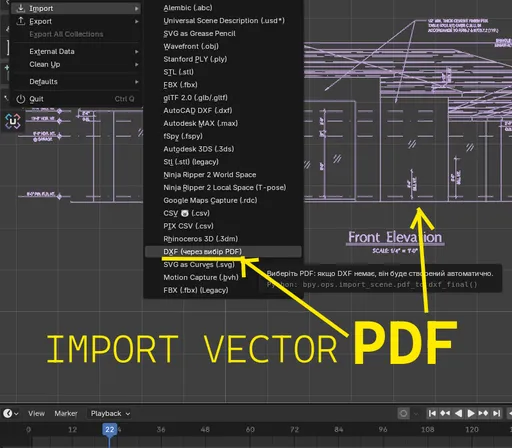Expand the Export submenu
This screenshot has width=512, height=448.
[77, 21]
